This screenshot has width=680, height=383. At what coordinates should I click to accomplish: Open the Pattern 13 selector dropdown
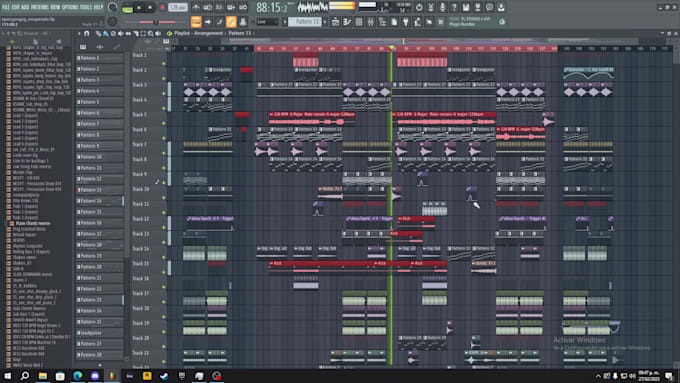305,22
